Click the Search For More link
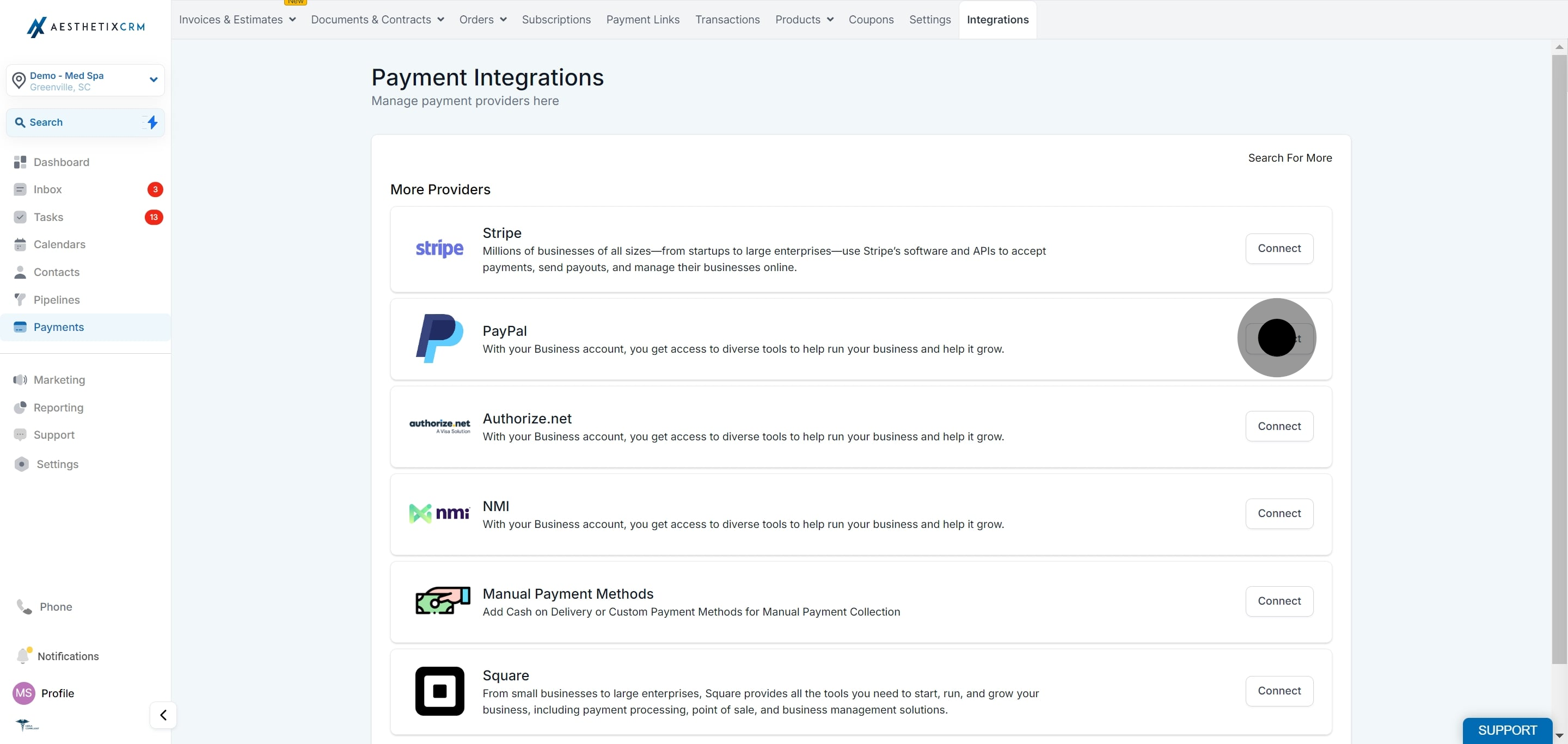This screenshot has height=744, width=1568. point(1290,157)
